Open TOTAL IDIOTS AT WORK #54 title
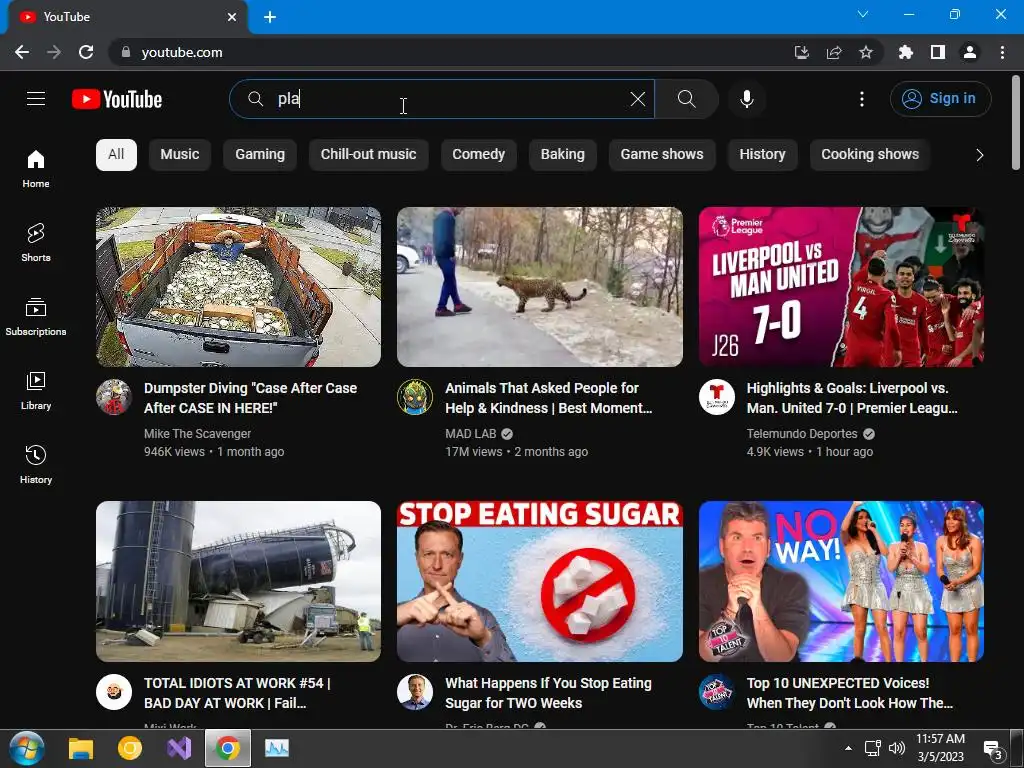This screenshot has width=1024, height=768. point(237,693)
